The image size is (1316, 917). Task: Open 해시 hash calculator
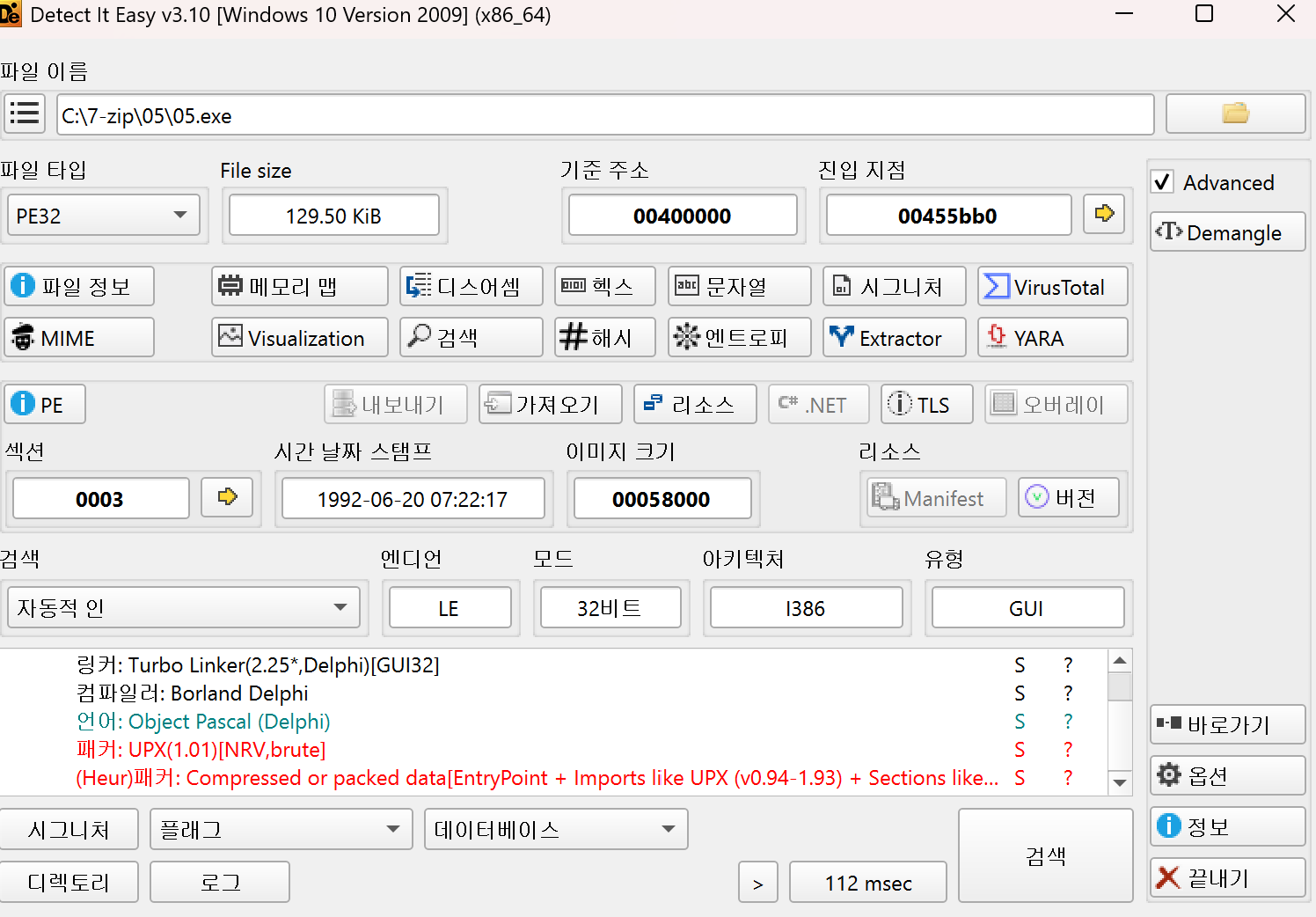[x=605, y=337]
